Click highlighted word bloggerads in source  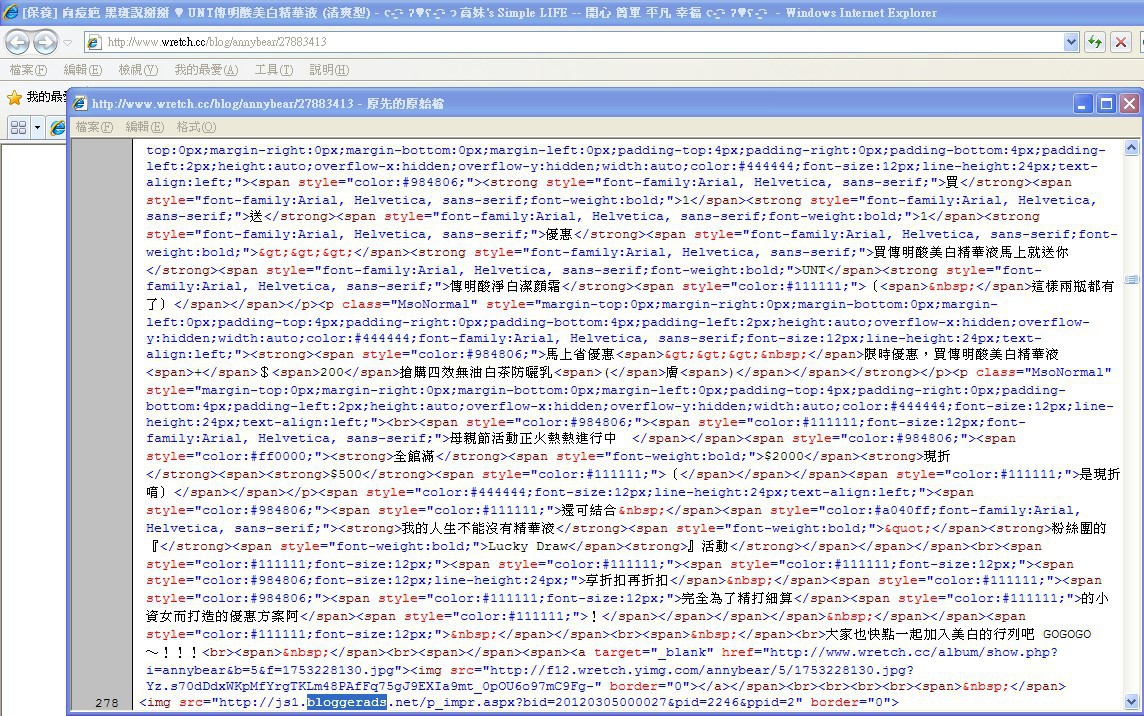(x=347, y=702)
